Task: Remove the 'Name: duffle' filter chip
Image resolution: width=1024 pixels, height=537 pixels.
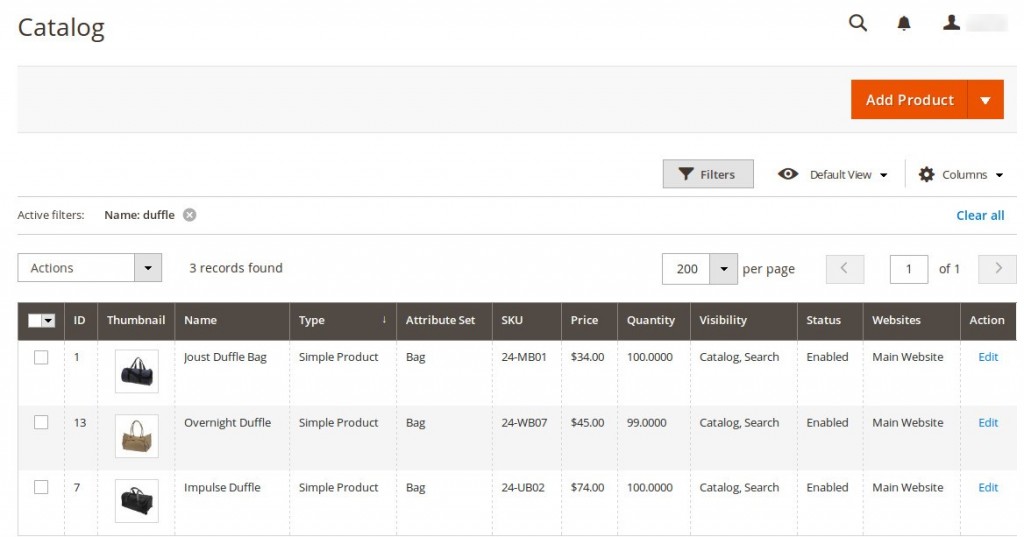Action: (x=189, y=215)
